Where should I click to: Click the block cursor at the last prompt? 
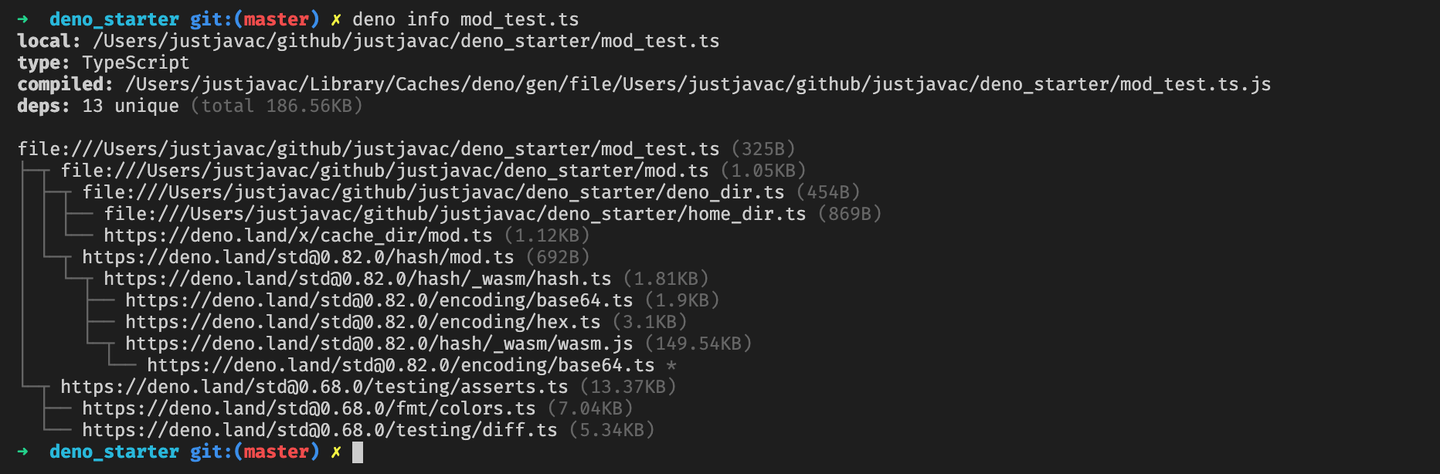(x=358, y=453)
